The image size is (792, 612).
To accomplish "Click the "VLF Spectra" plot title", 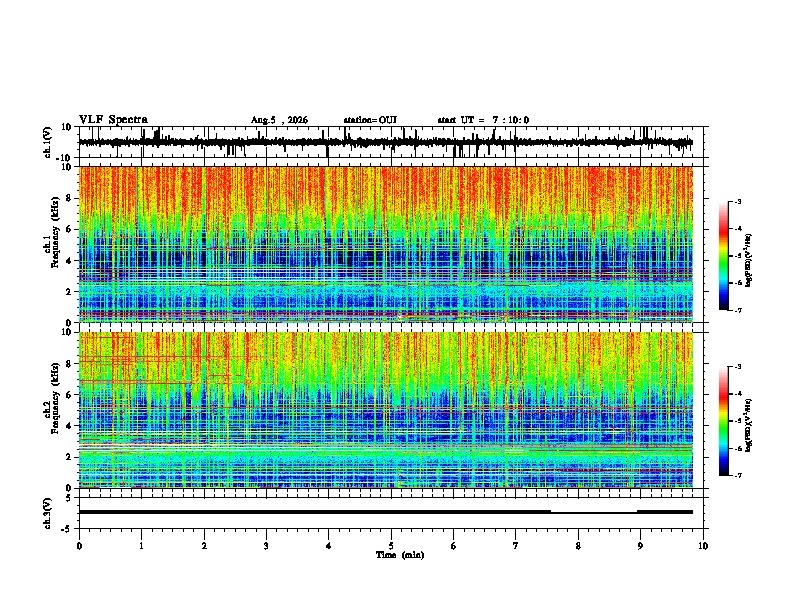I will [x=113, y=120].
